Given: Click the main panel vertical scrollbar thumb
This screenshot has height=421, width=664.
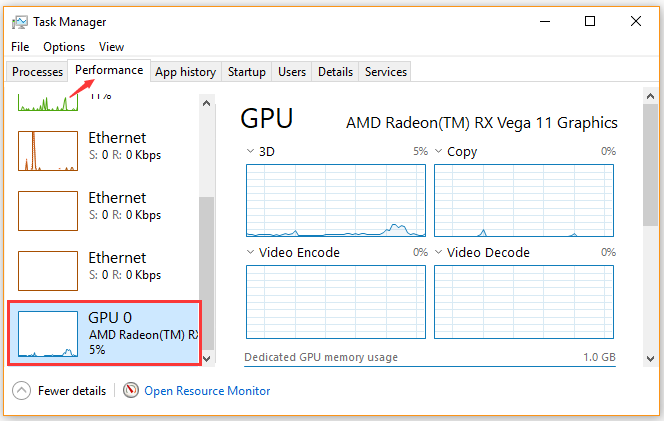Looking at the screenshot, I should click(x=650, y=165).
